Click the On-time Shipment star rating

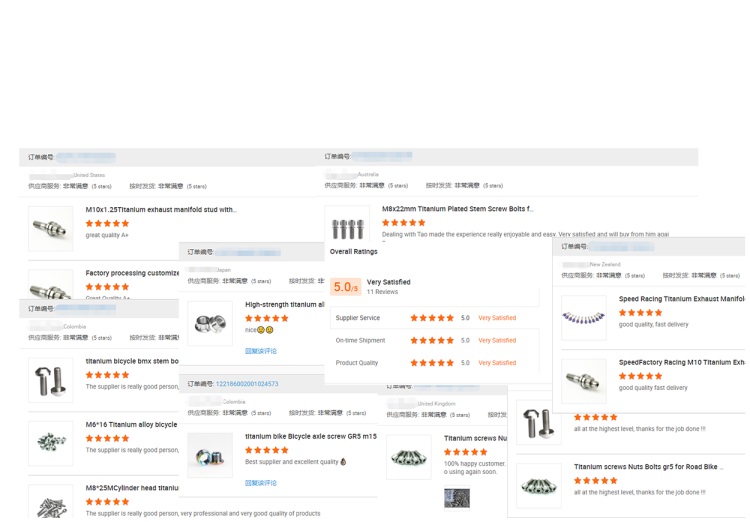[432, 341]
